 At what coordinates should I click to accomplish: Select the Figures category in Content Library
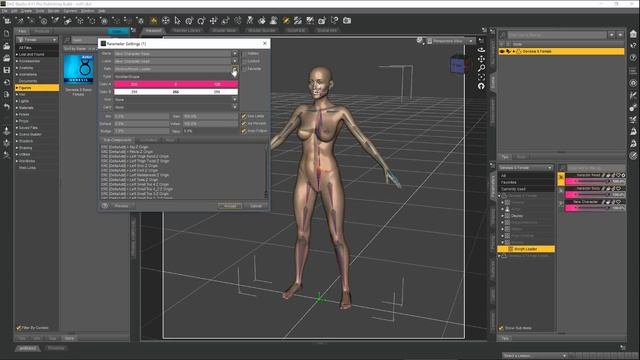[x=37, y=88]
